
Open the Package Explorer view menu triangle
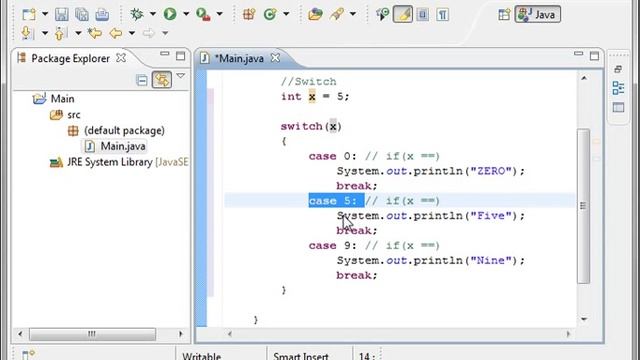180,76
